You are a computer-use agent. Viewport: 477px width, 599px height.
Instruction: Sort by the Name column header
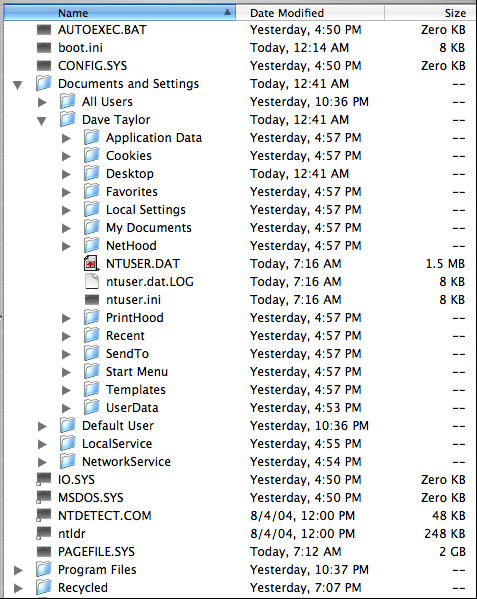pyautogui.click(x=120, y=13)
